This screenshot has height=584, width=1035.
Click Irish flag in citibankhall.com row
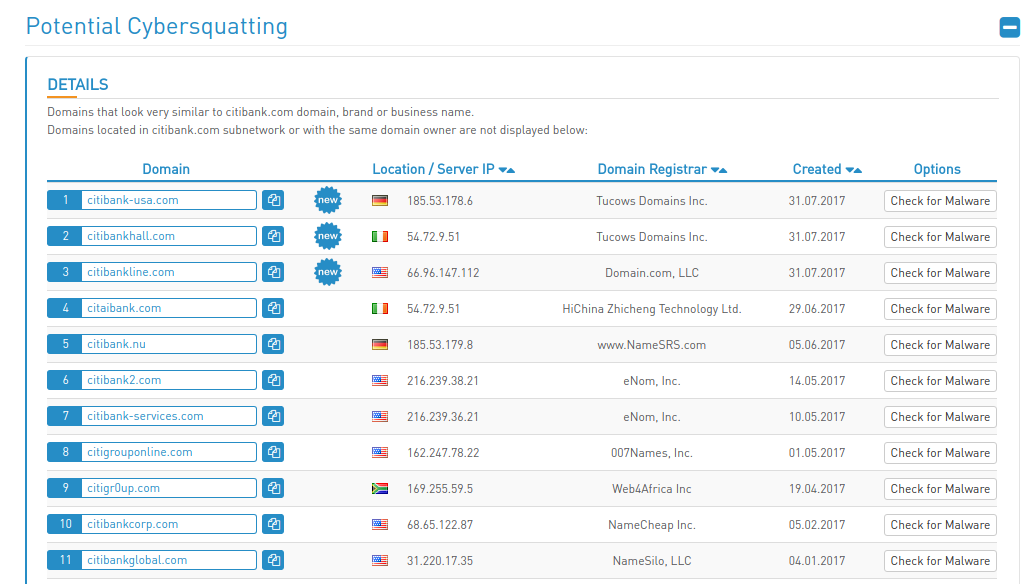tap(380, 236)
